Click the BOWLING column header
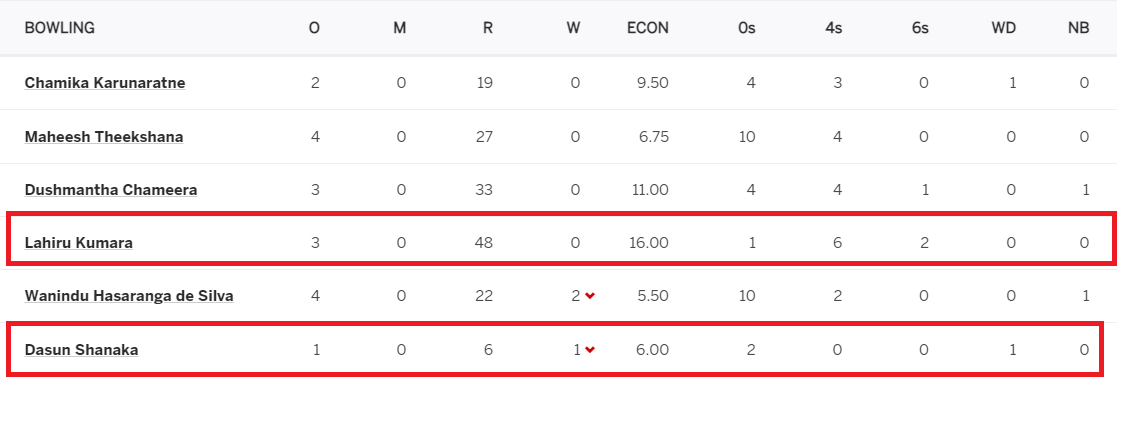 tap(59, 29)
